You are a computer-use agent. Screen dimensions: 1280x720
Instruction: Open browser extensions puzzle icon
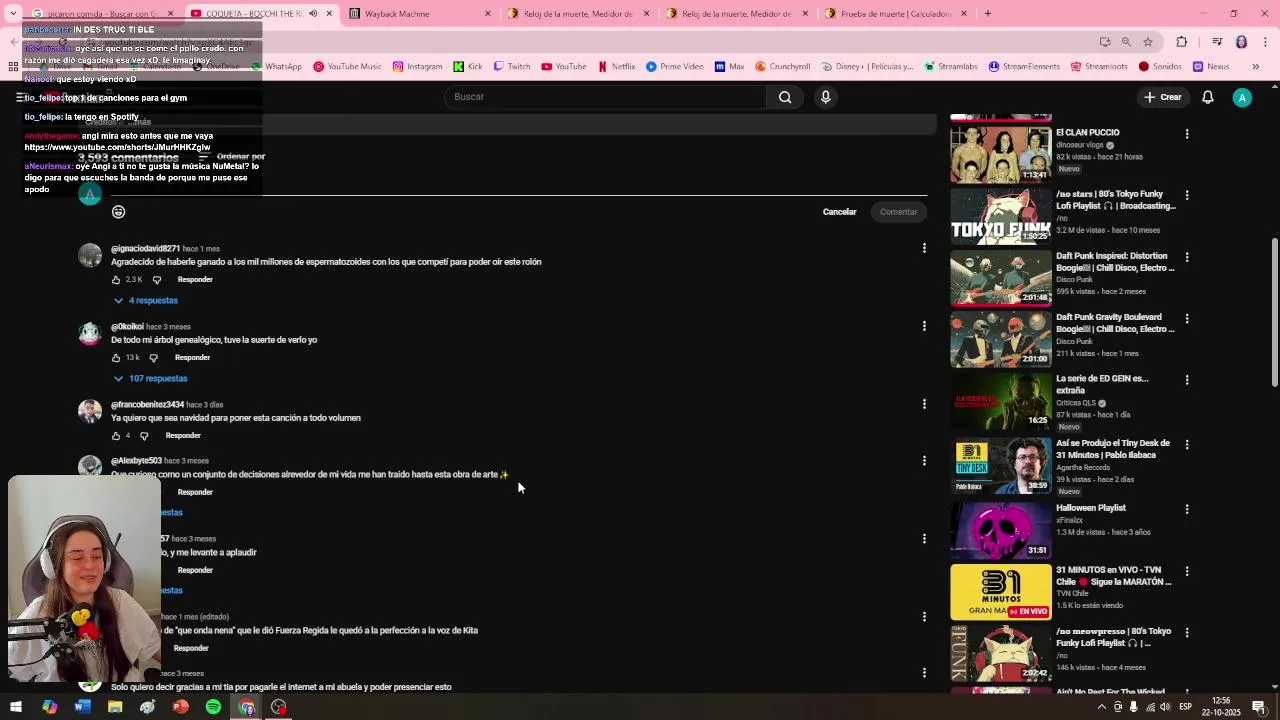click(x=1182, y=42)
